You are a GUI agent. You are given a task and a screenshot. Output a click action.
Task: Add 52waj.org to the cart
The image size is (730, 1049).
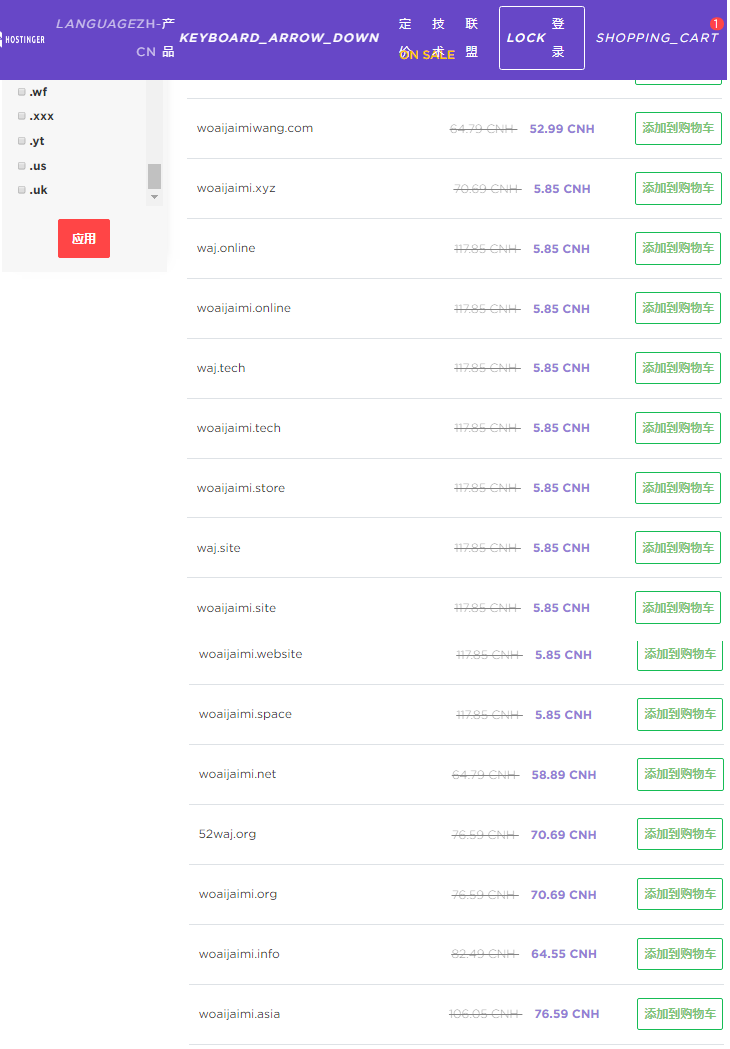680,834
